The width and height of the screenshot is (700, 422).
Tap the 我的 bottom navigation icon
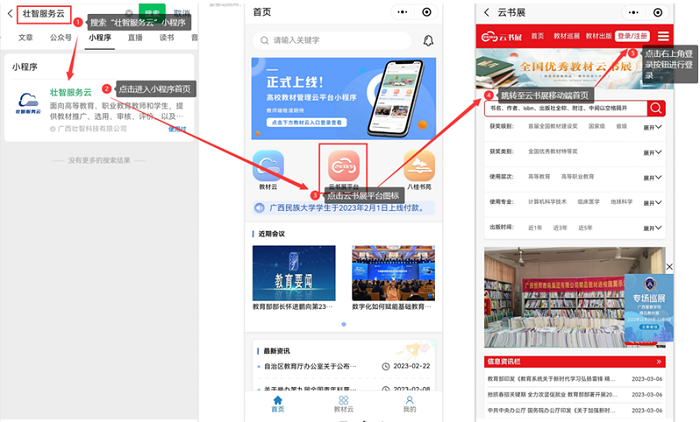click(x=409, y=403)
